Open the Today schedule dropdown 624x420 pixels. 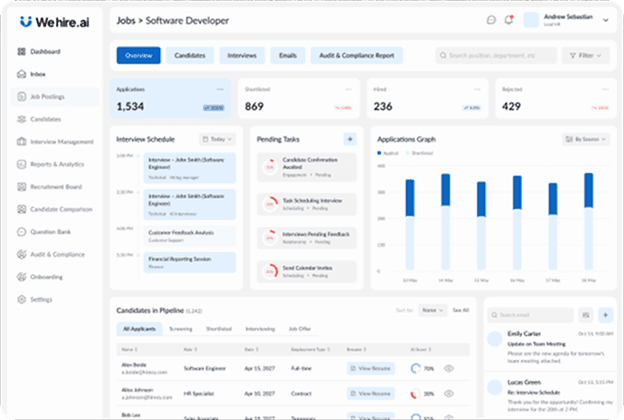[x=217, y=139]
